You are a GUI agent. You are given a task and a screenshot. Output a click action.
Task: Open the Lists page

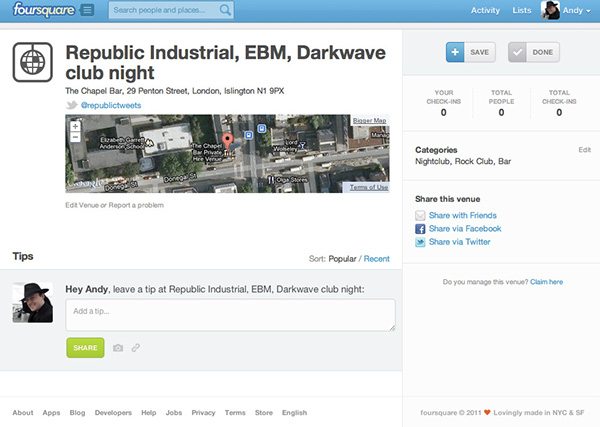click(x=522, y=10)
